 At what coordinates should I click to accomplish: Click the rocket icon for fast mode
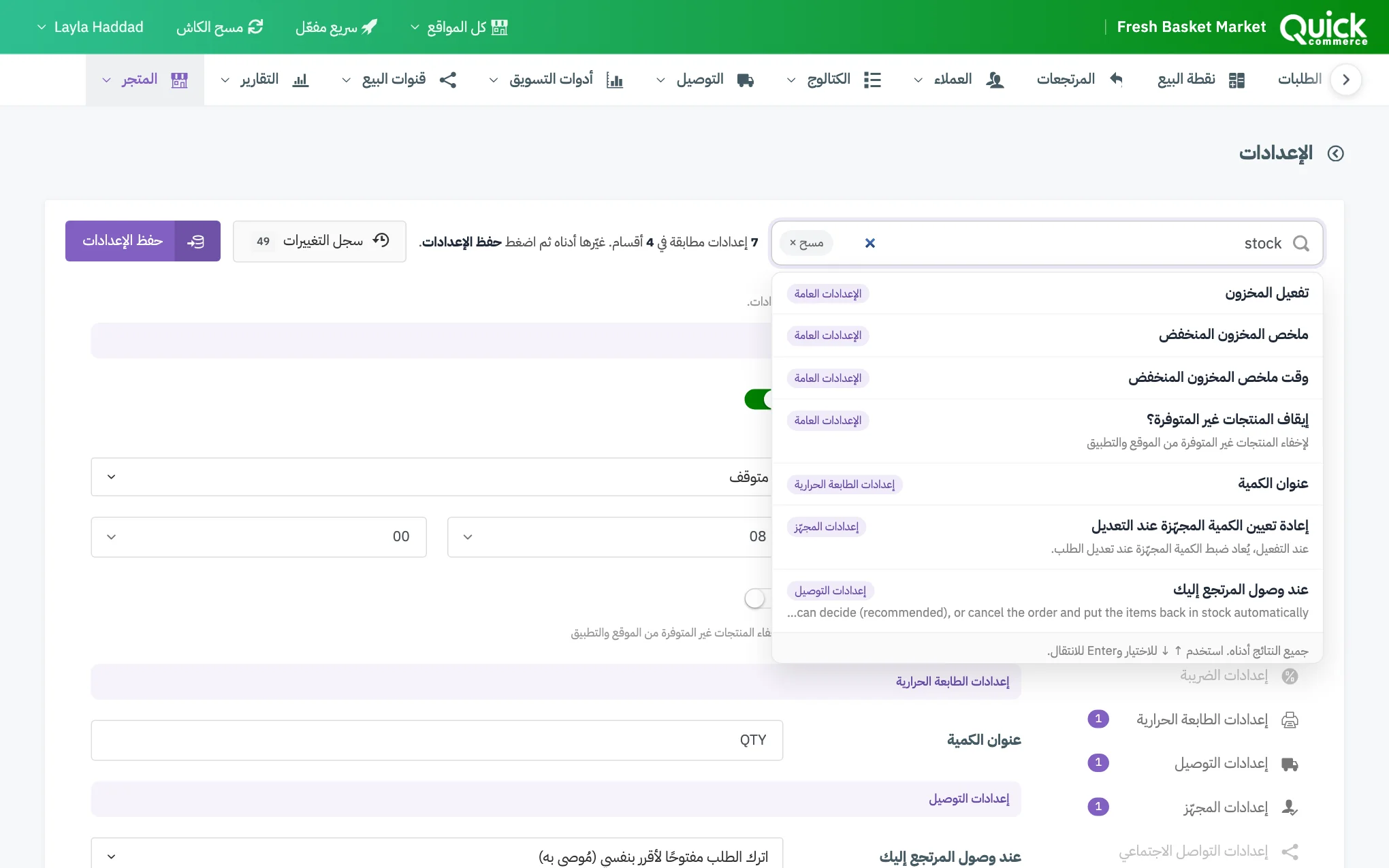369,27
